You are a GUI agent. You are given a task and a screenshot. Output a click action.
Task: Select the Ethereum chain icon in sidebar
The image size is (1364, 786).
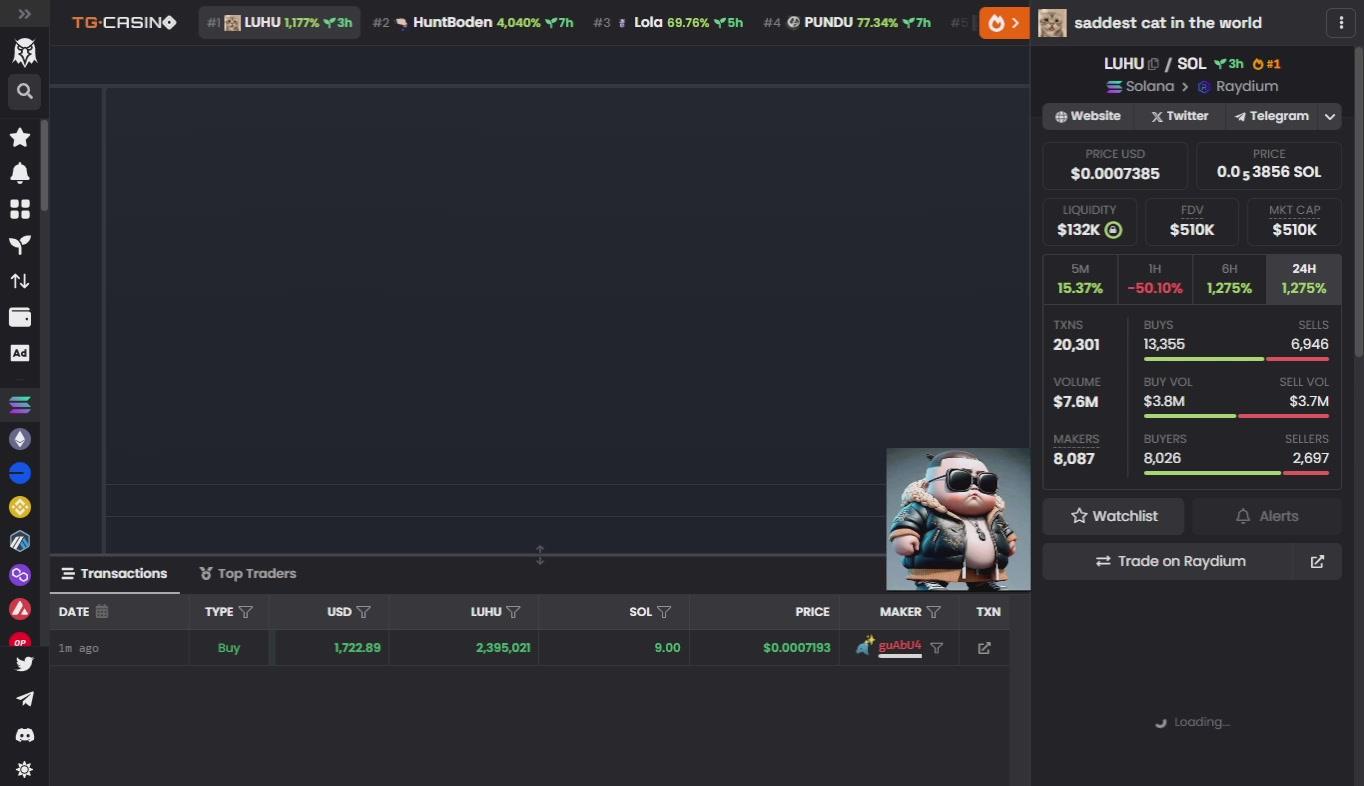pyautogui.click(x=20, y=439)
